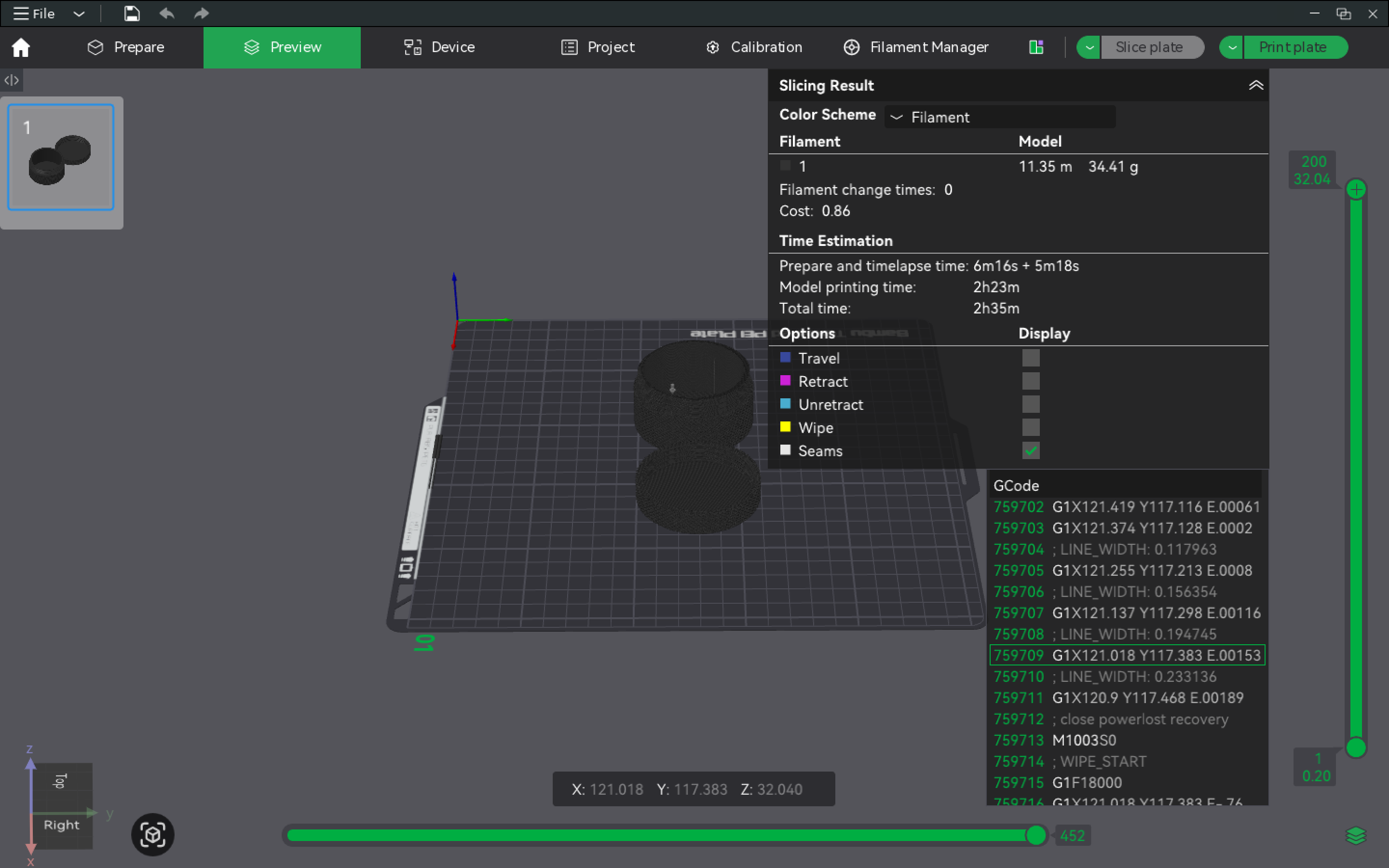The width and height of the screenshot is (1389, 868).
Task: Click the Restore Down window icon
Action: pos(1343,14)
